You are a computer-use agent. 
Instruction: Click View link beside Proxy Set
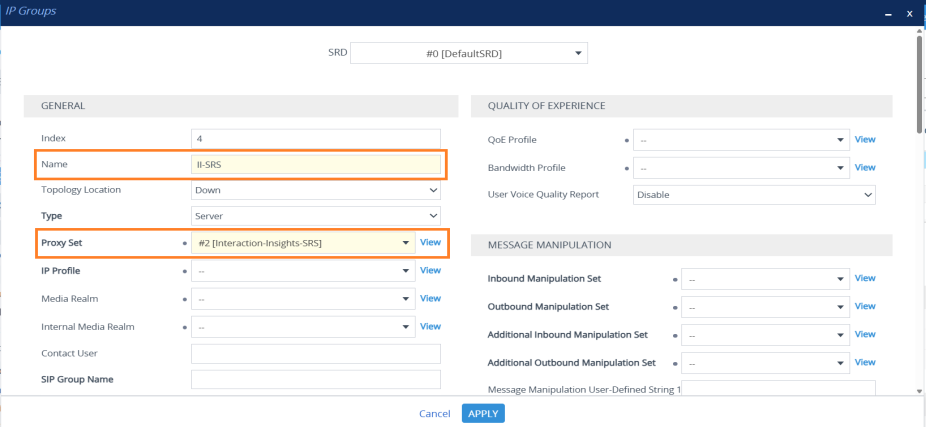pyautogui.click(x=430, y=243)
